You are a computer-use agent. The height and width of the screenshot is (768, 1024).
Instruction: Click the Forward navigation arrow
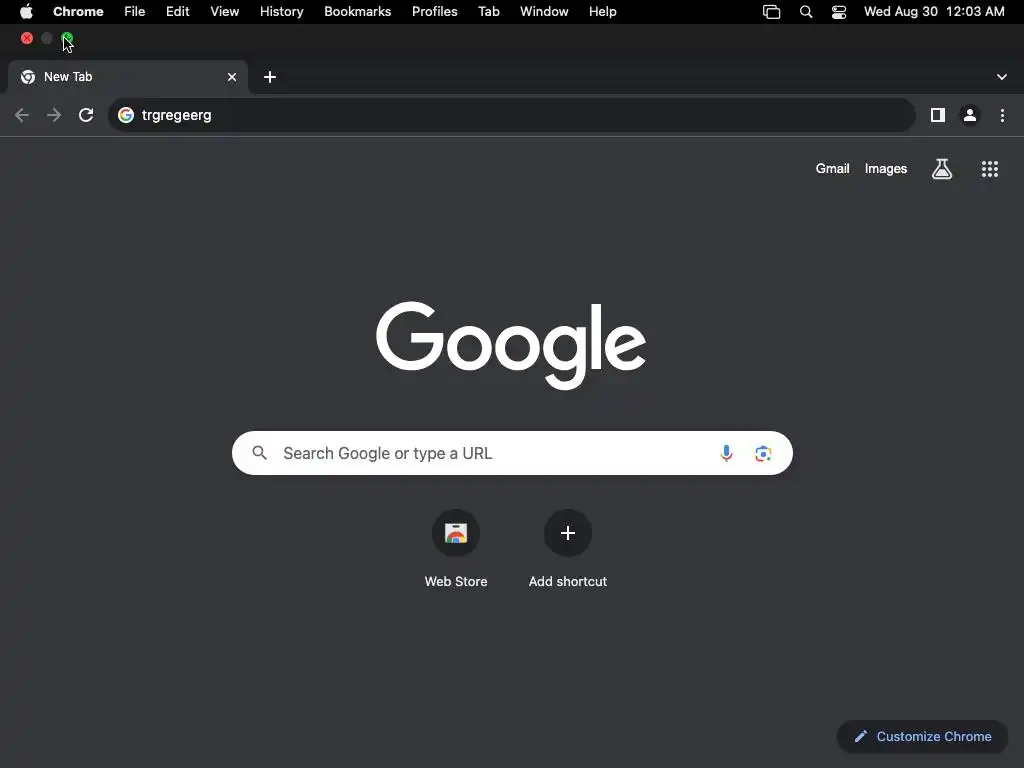point(54,116)
